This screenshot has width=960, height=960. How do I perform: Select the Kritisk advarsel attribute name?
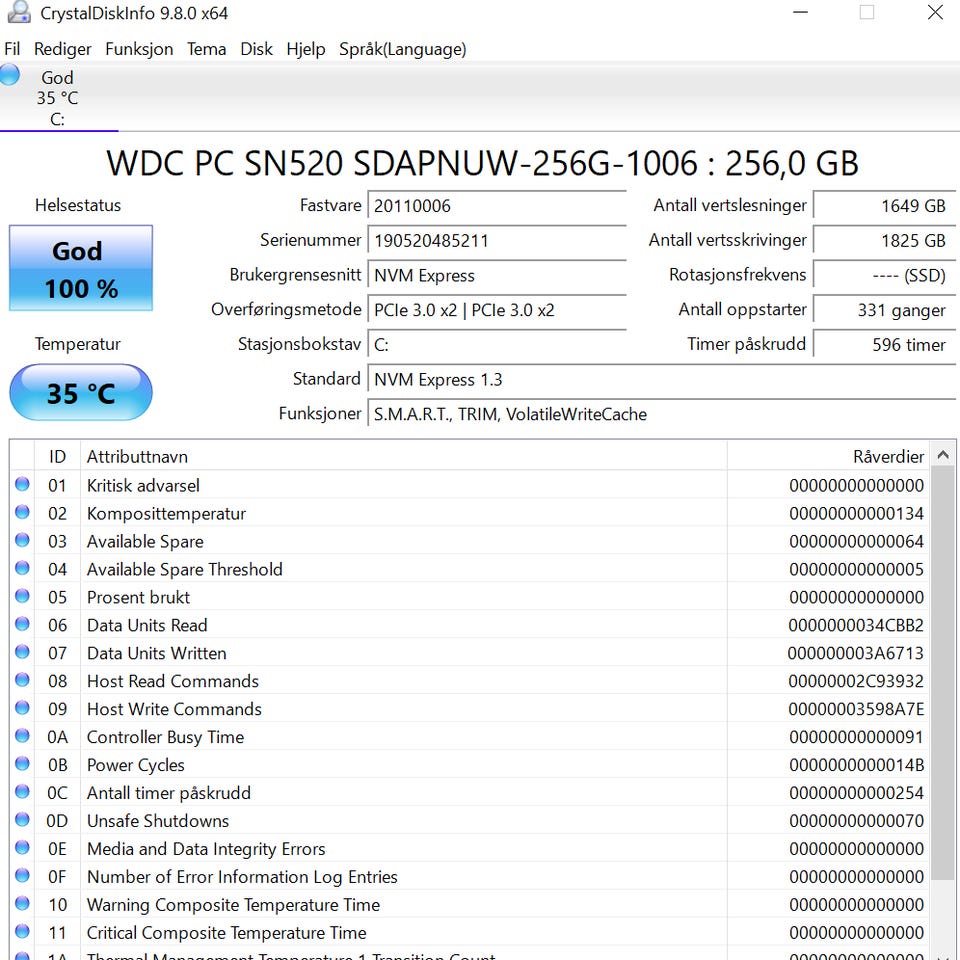coord(143,486)
